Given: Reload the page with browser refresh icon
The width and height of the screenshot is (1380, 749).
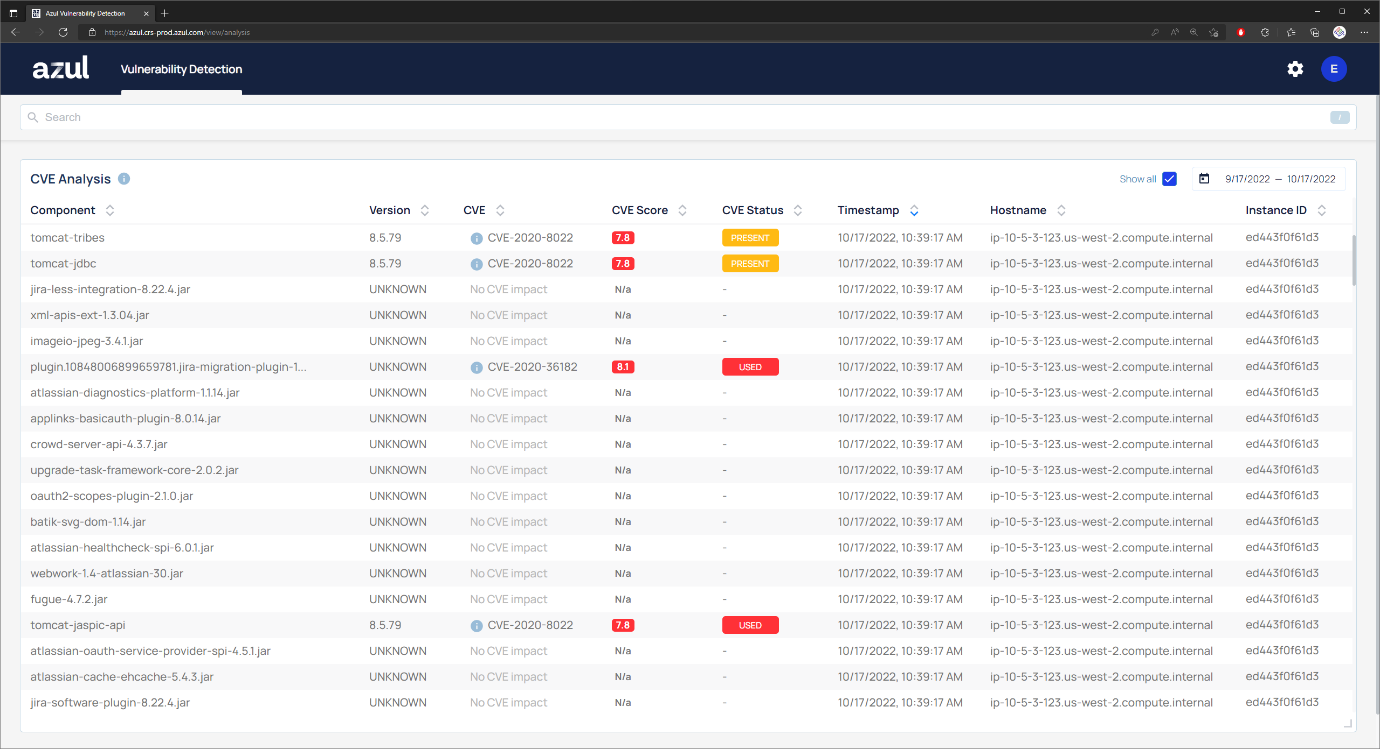Looking at the screenshot, I should (63, 32).
